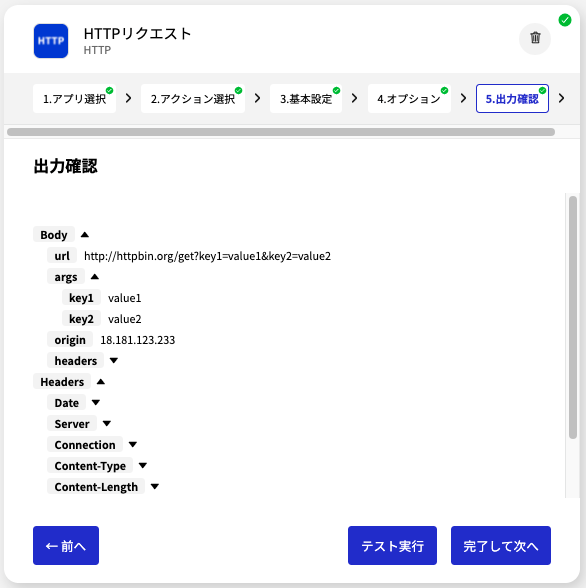Click green checkmark status icon at top right
The image size is (586, 588).
pos(565,20)
